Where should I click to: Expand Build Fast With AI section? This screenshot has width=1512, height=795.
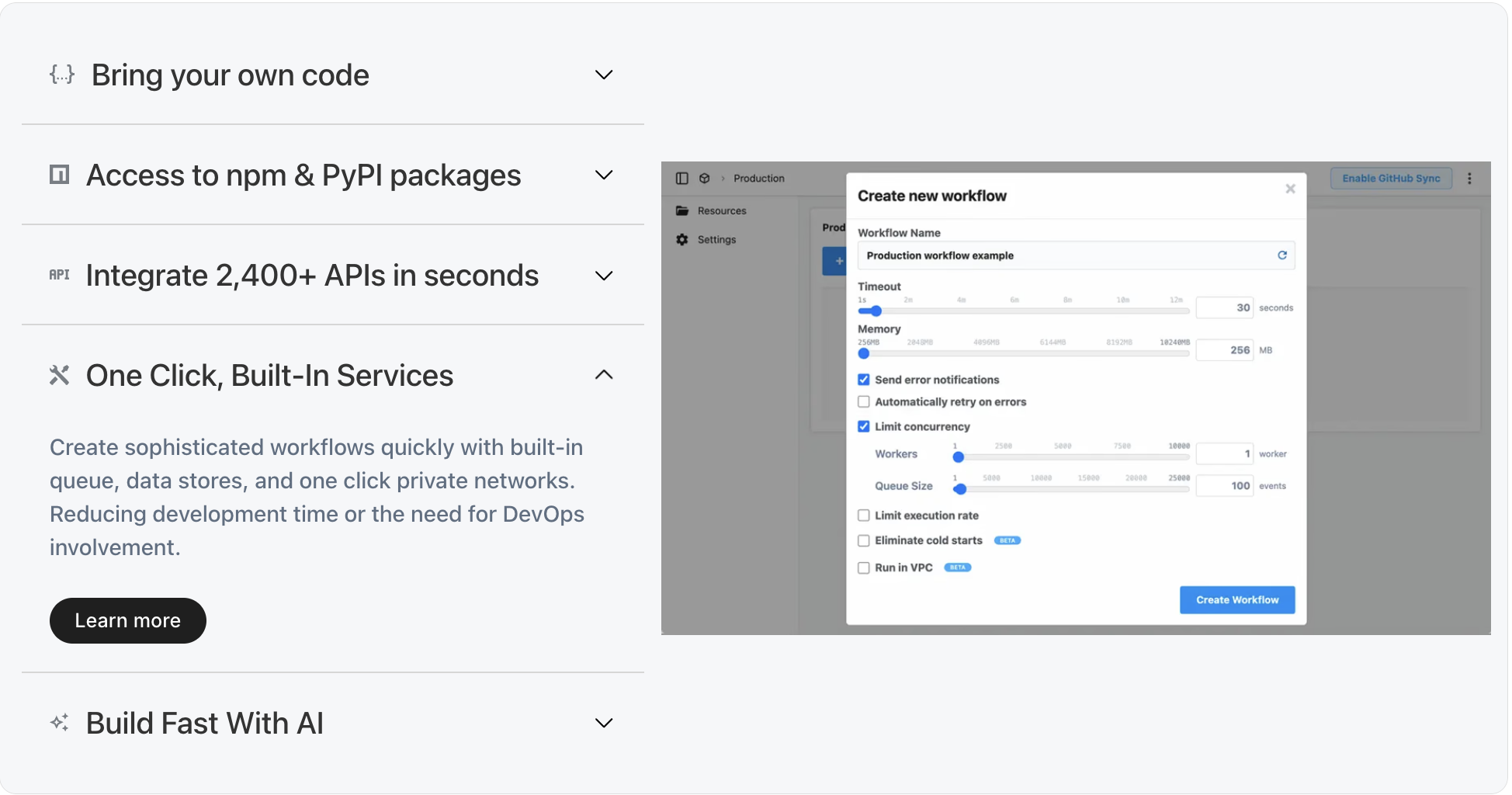click(604, 723)
